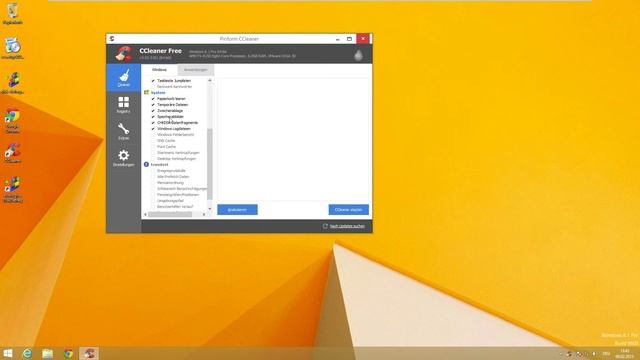The image size is (640, 360).
Task: Click the list's scroll-up arrow
Action: pos(210,80)
